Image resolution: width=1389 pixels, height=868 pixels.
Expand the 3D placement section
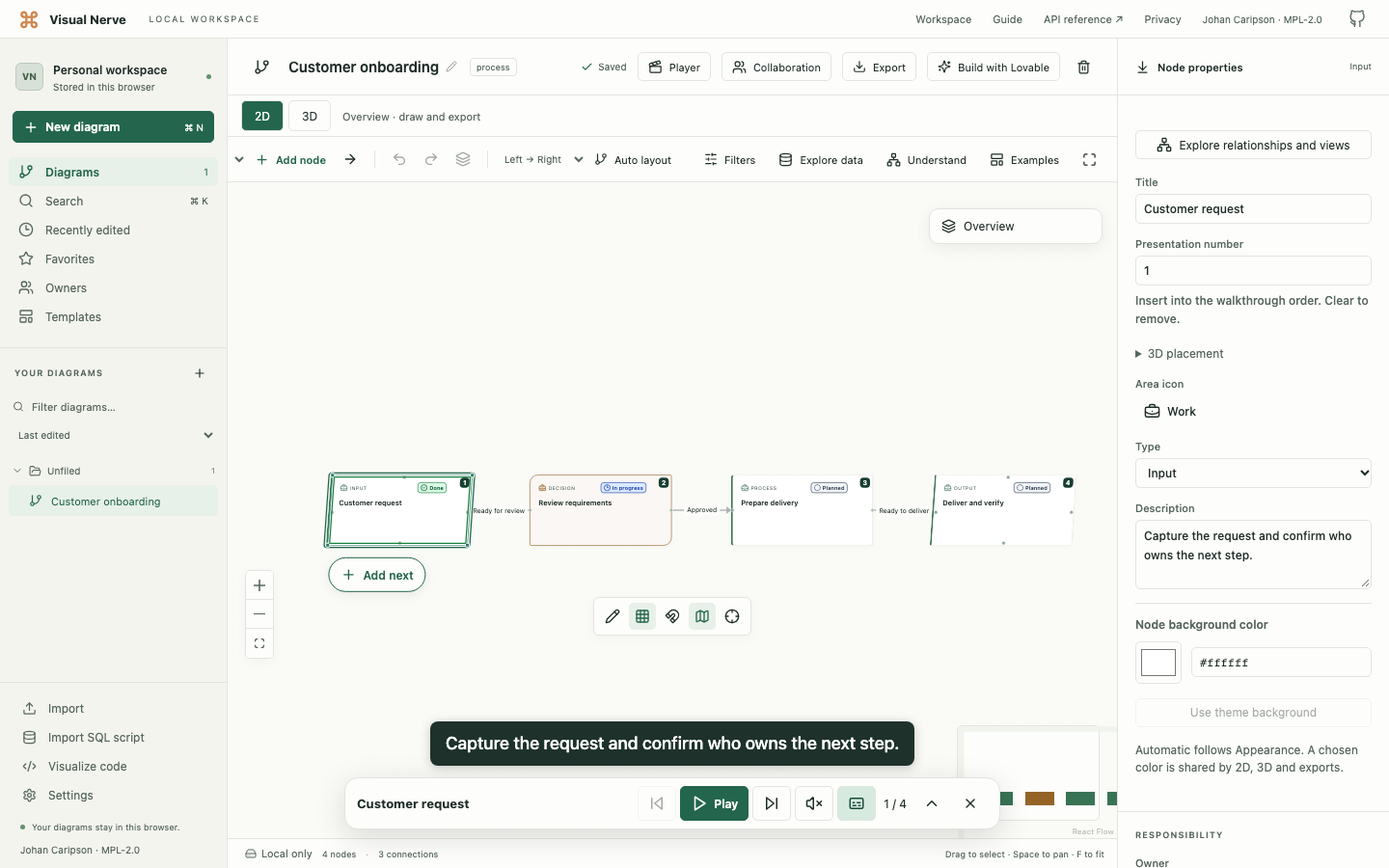pyautogui.click(x=1180, y=354)
